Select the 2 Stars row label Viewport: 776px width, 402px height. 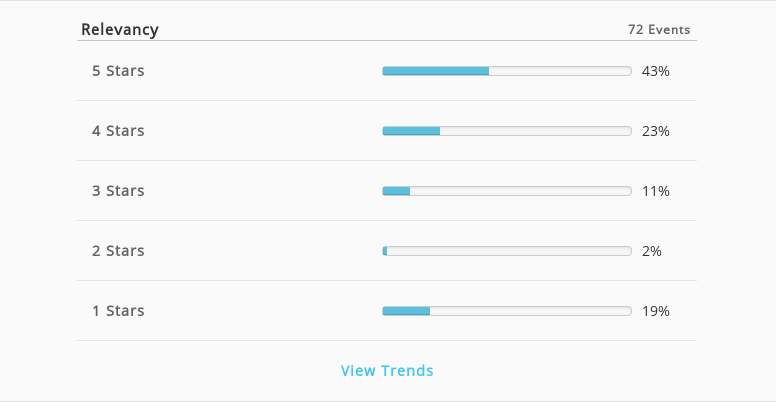(118, 251)
